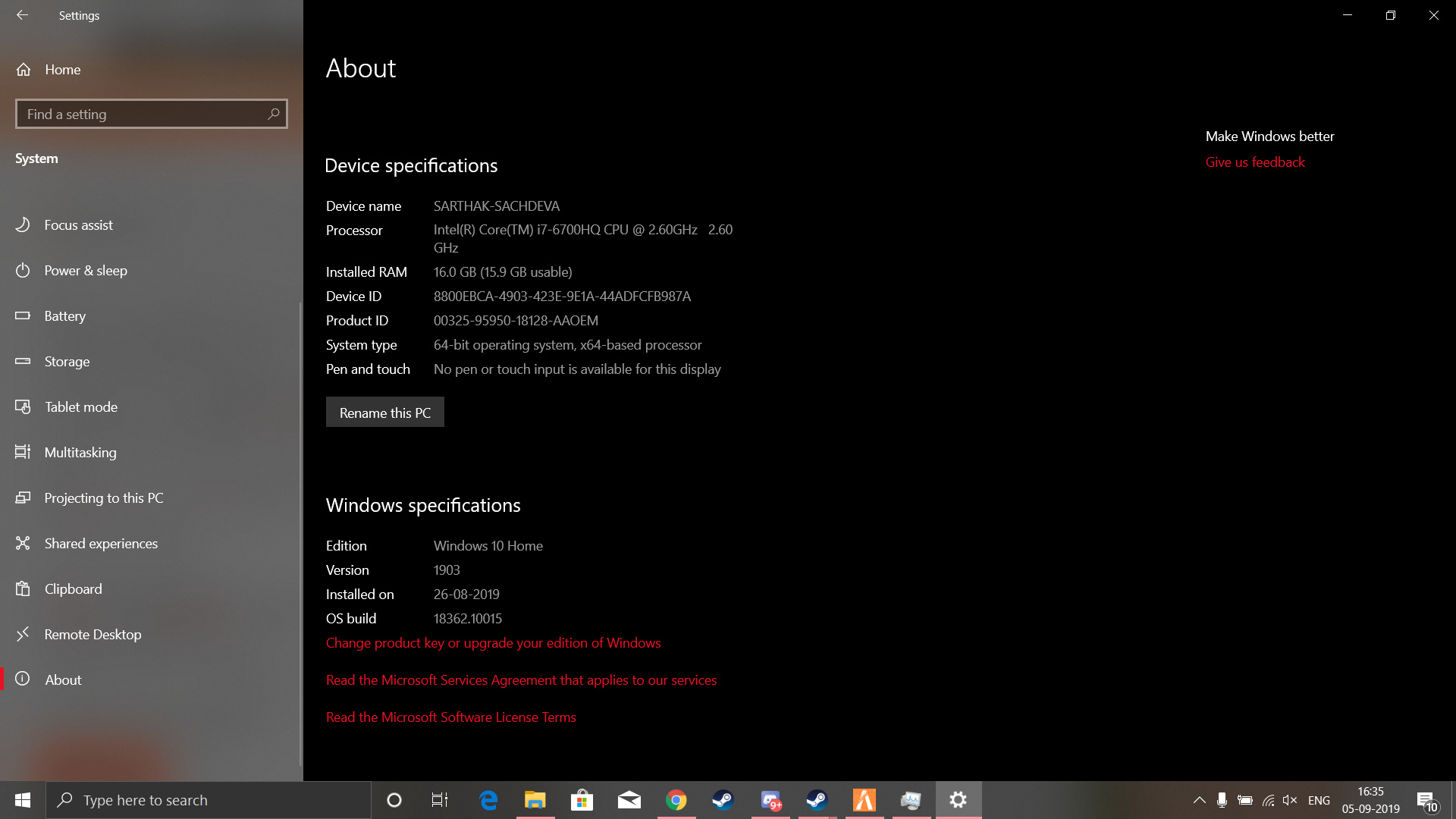Select Projecting to this PC
Viewport: 1456px width, 819px height.
pyautogui.click(x=103, y=498)
